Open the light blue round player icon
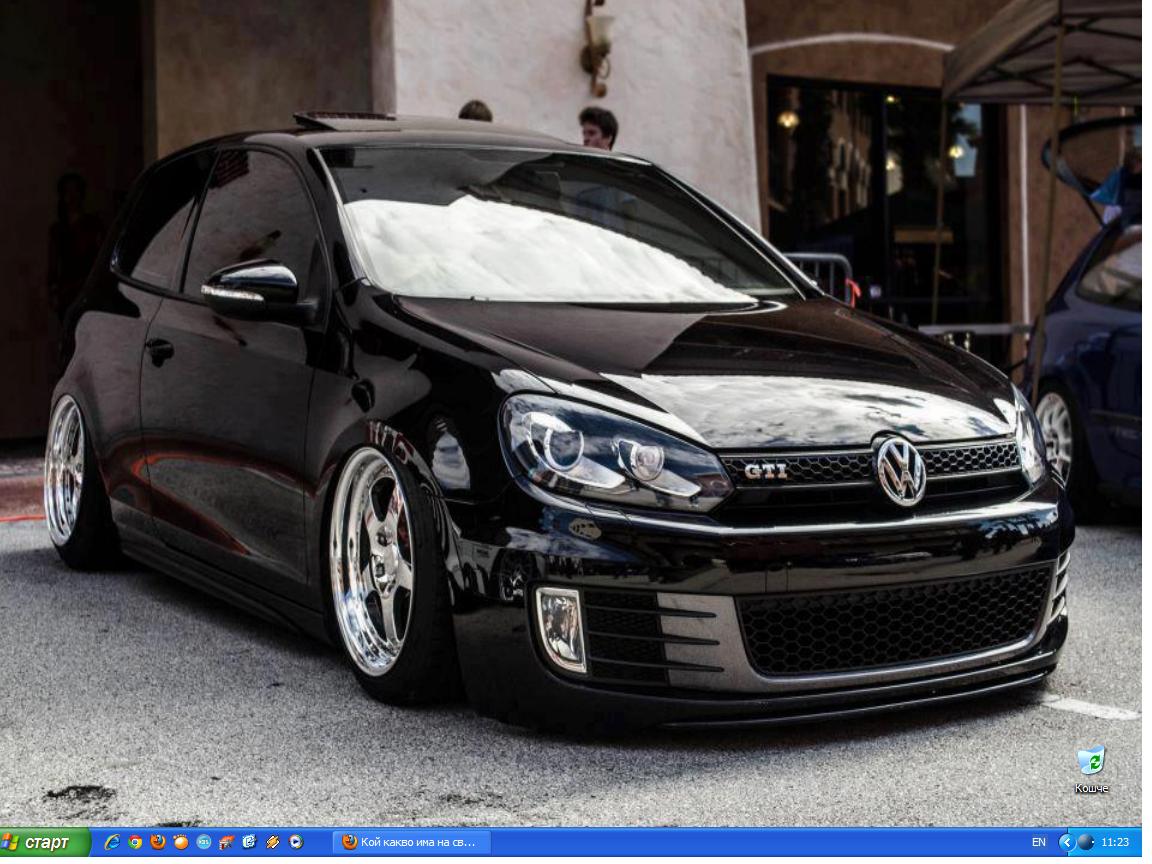The image size is (1152, 864). [x=204, y=842]
